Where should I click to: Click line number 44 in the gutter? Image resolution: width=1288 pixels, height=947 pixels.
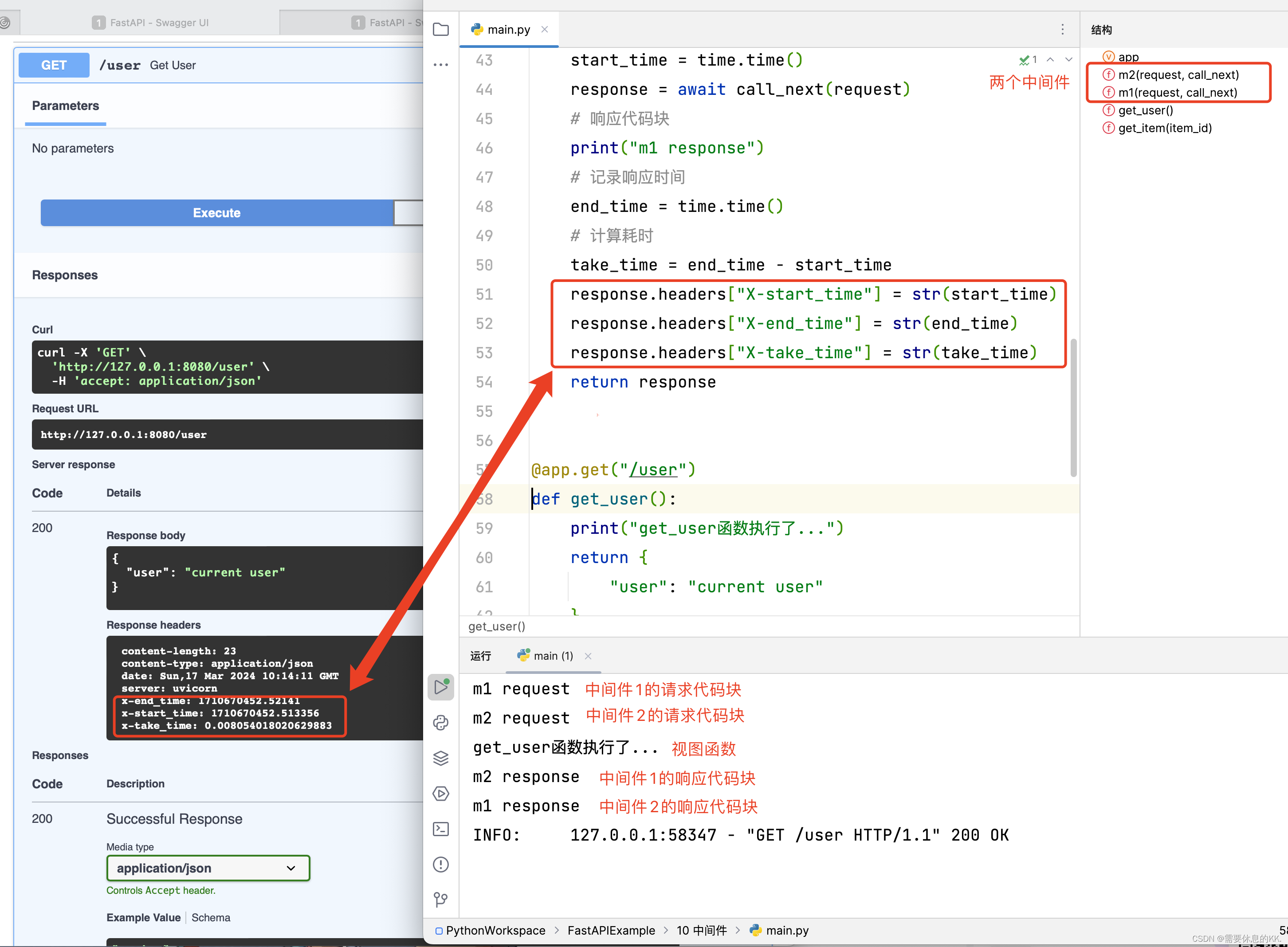click(x=484, y=90)
